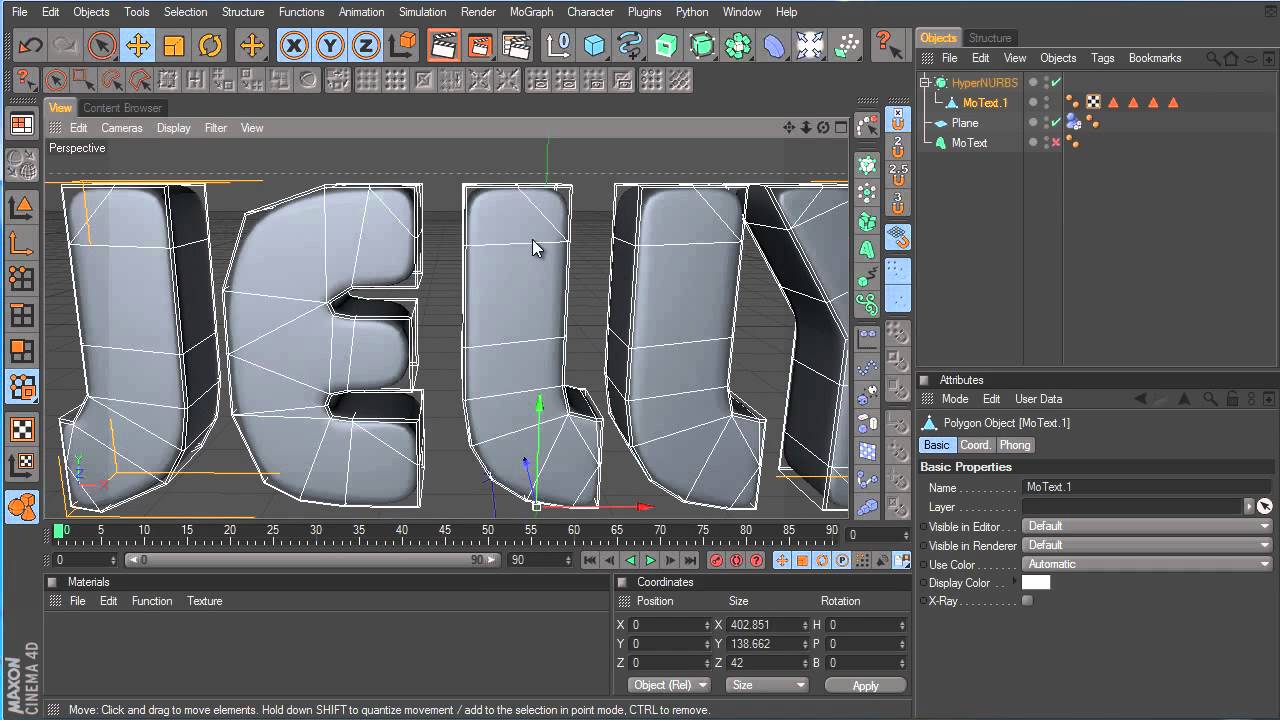Screen dimensions: 1280x720
Task: Activate the Scale tool
Action: tap(174, 45)
